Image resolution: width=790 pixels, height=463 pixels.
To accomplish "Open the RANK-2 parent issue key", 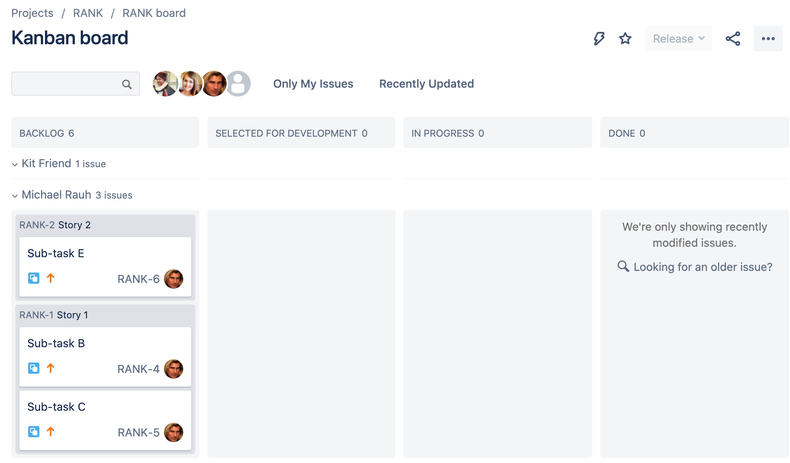I will point(37,225).
